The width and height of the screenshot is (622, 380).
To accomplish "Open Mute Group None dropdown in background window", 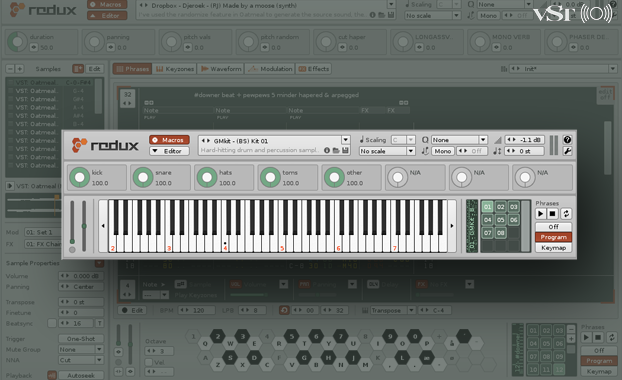I will (81, 349).
